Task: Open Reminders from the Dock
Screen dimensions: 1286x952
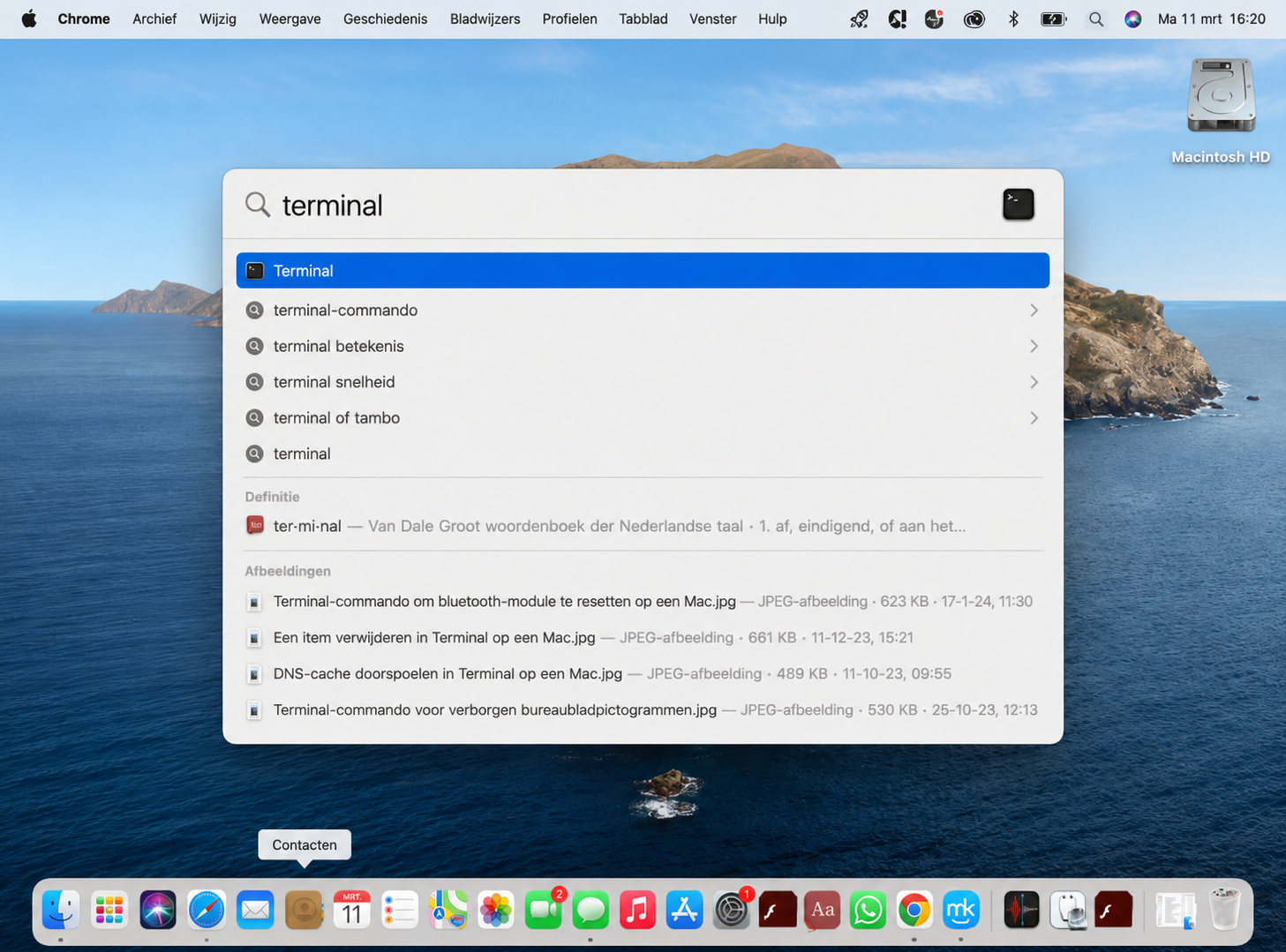Action: pyautogui.click(x=400, y=910)
